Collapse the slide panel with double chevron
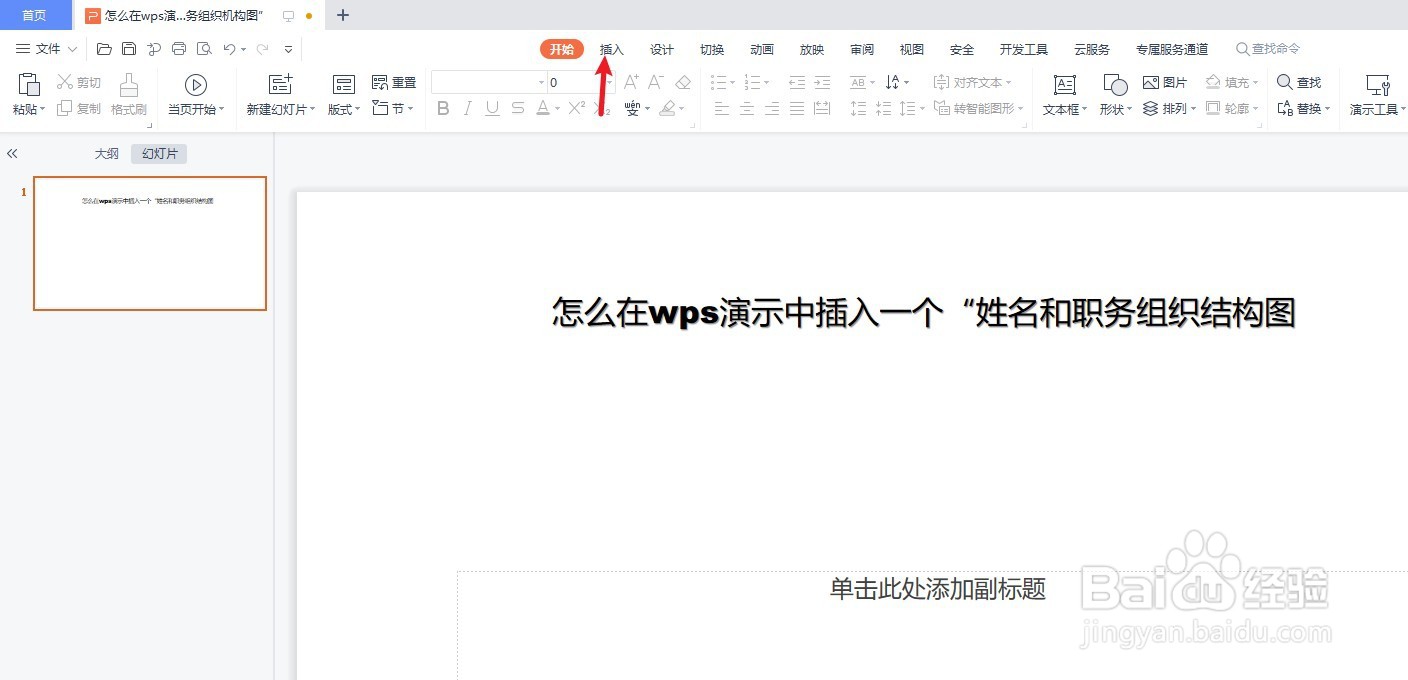 tap(12, 154)
